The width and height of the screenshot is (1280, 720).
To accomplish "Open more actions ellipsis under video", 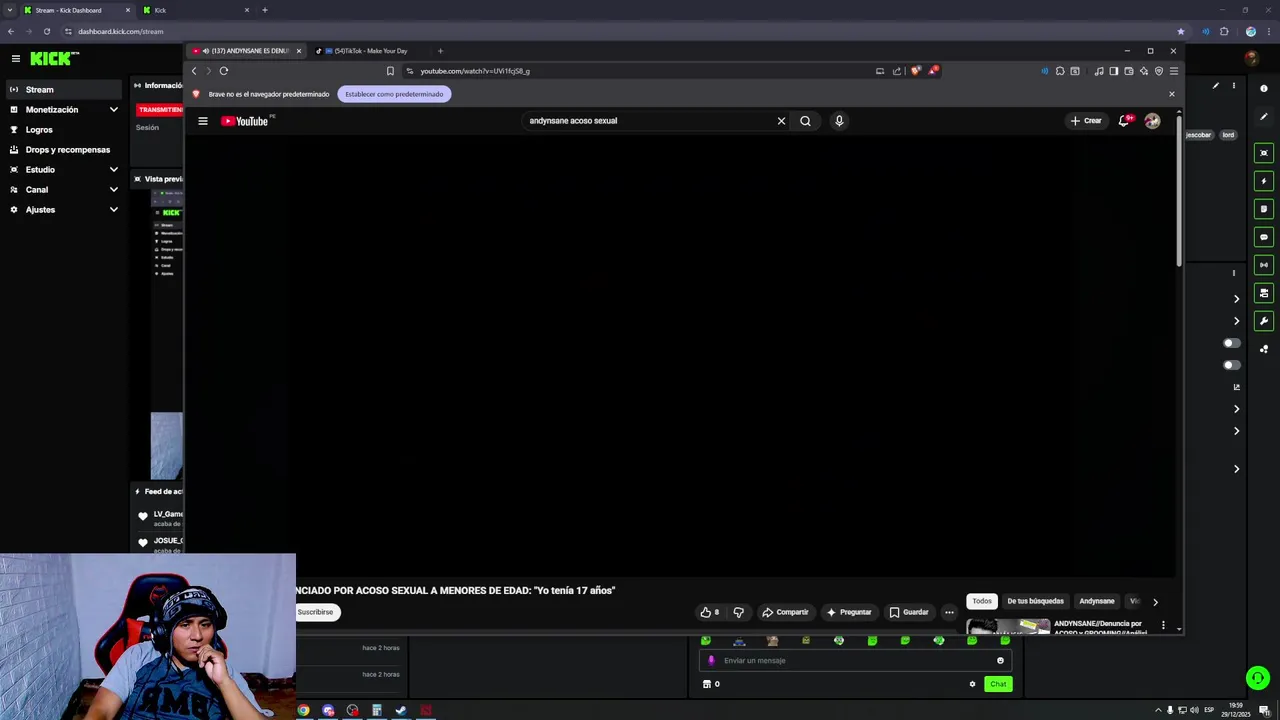I will 949,612.
